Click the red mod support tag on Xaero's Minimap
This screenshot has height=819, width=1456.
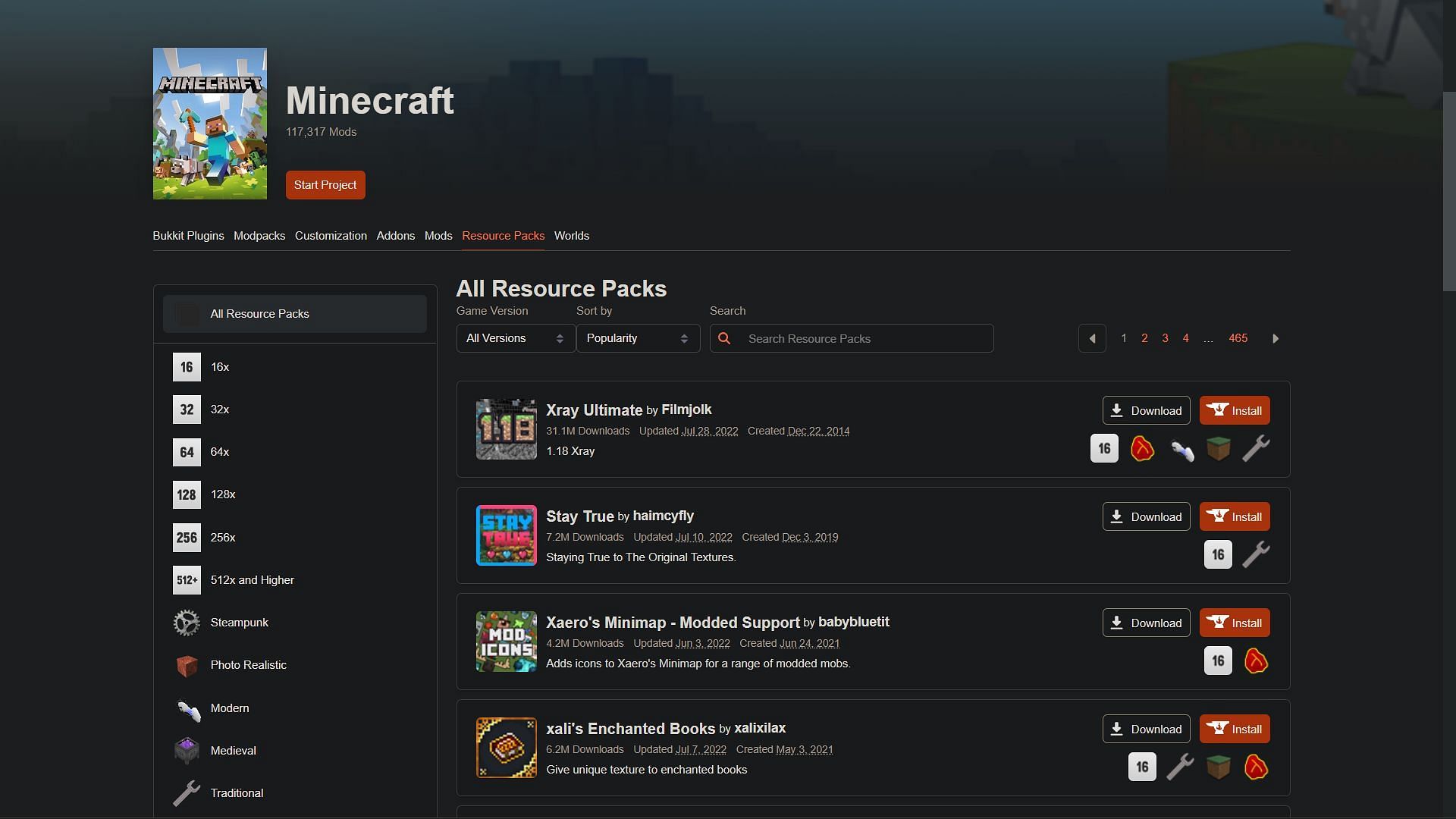(1257, 661)
